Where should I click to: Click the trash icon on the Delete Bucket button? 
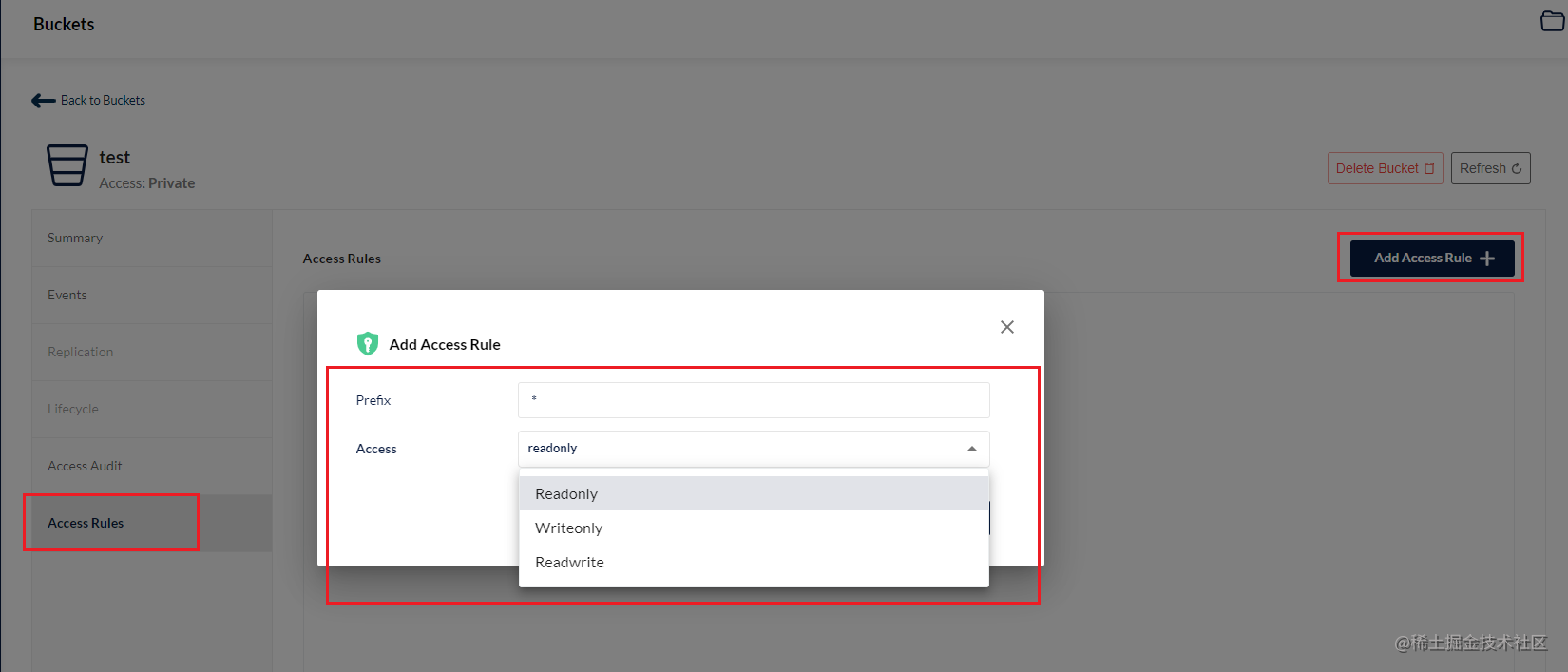[1429, 168]
